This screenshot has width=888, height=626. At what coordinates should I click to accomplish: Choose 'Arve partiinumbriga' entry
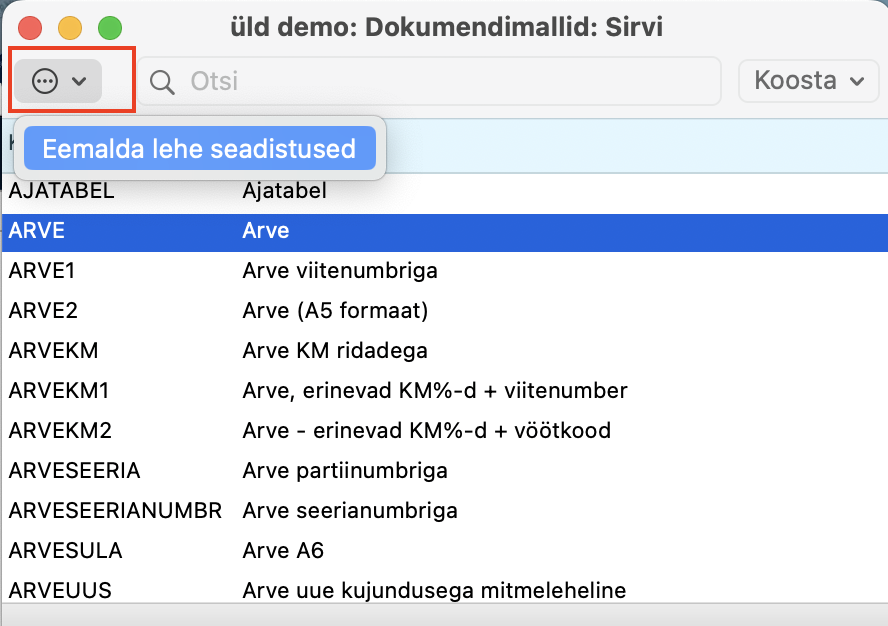344,471
